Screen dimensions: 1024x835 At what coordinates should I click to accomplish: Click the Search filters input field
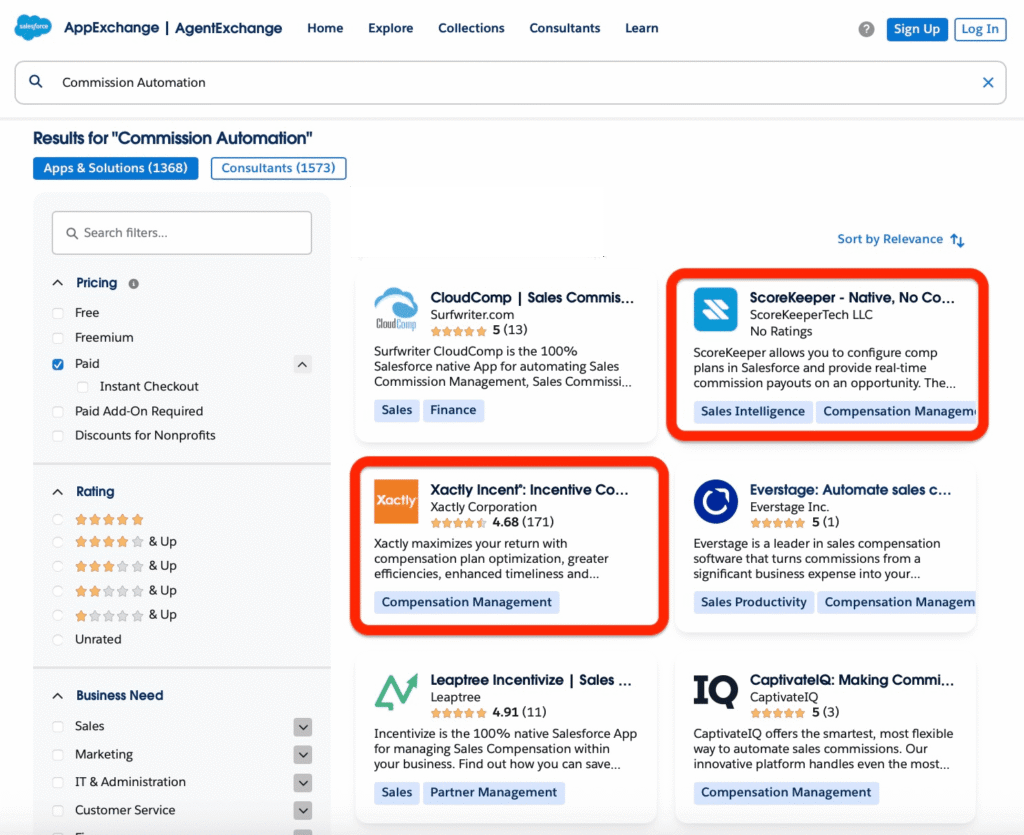tap(181, 232)
